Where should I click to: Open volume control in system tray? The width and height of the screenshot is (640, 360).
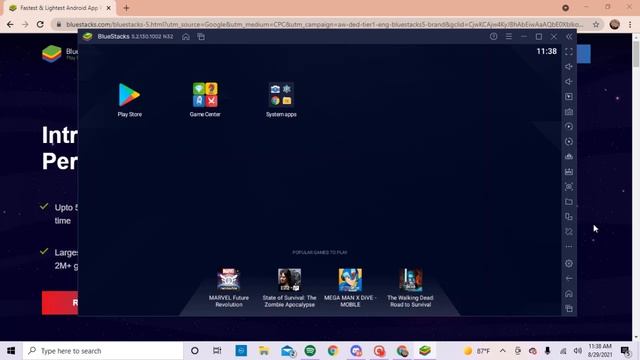(x=578, y=351)
